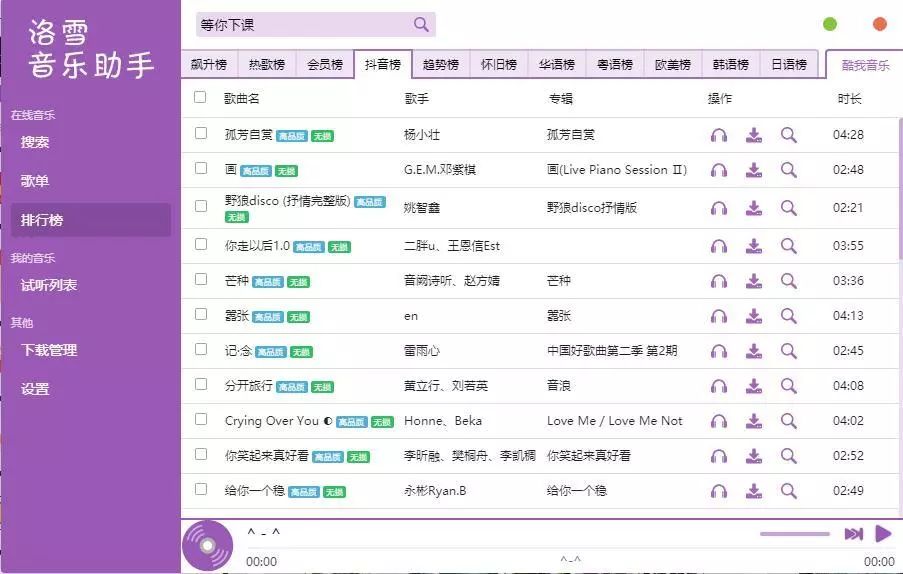903x574 pixels.
Task: Search for 记·念 using row magnifier
Action: point(789,351)
